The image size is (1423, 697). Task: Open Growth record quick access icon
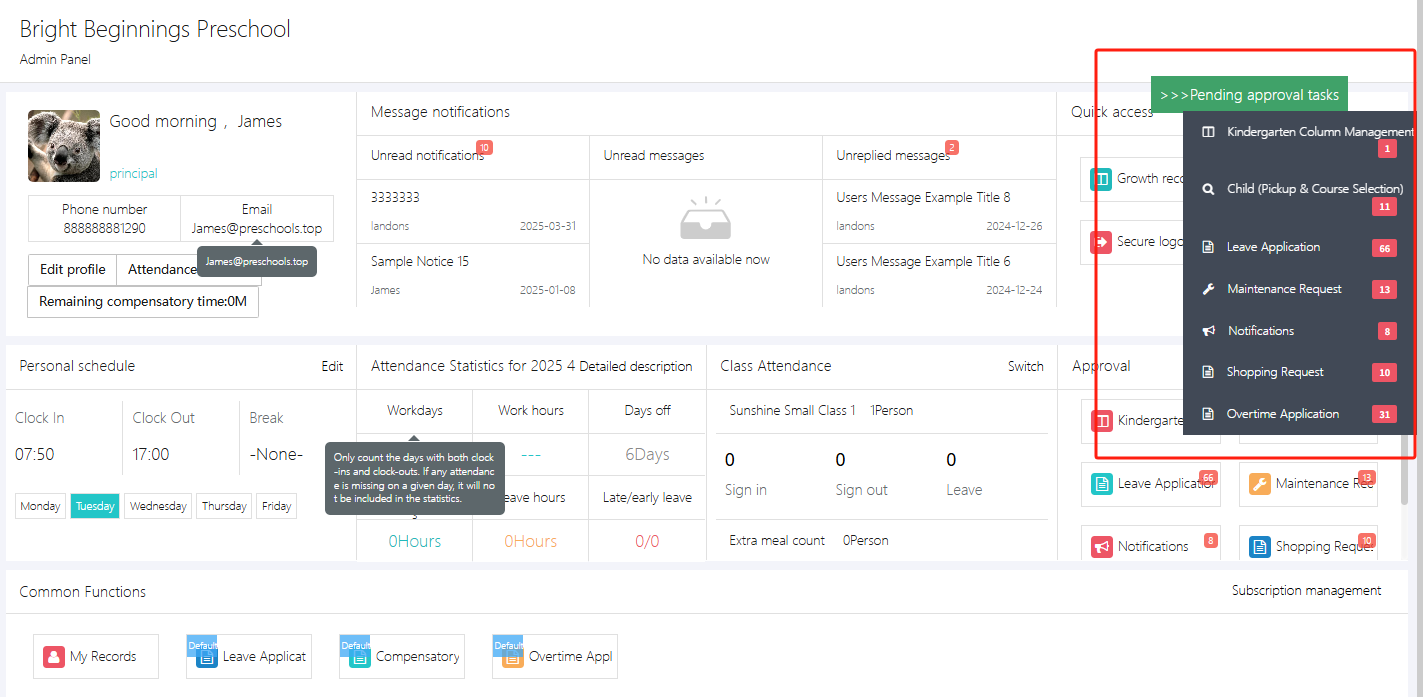pos(1100,179)
